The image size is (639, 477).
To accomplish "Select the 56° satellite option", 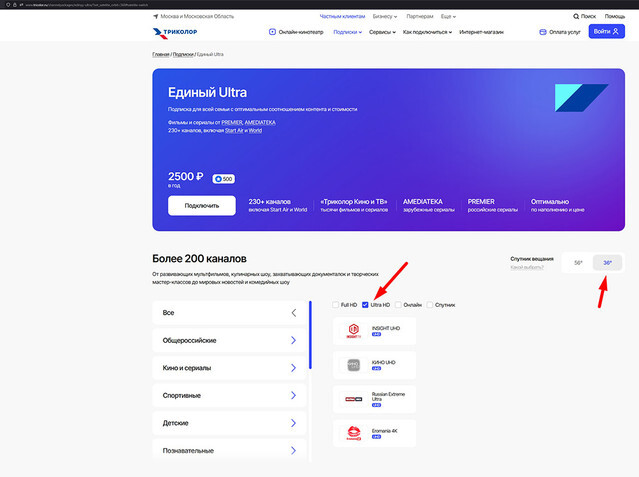I will 577,263.
